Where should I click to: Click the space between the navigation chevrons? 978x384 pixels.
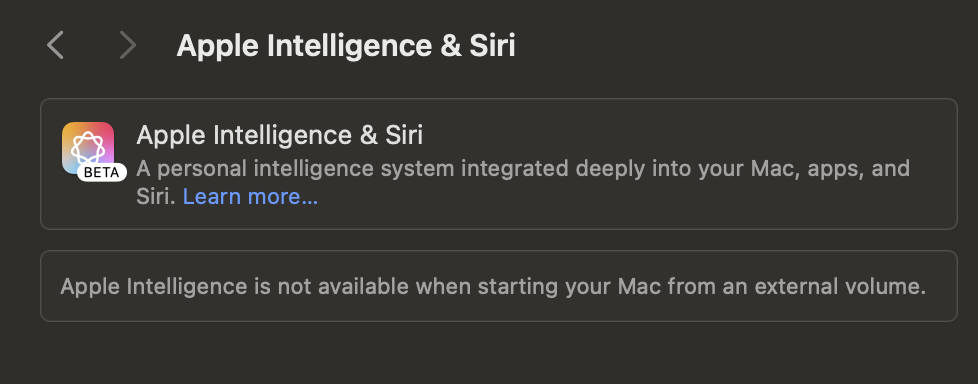pyautogui.click(x=92, y=46)
